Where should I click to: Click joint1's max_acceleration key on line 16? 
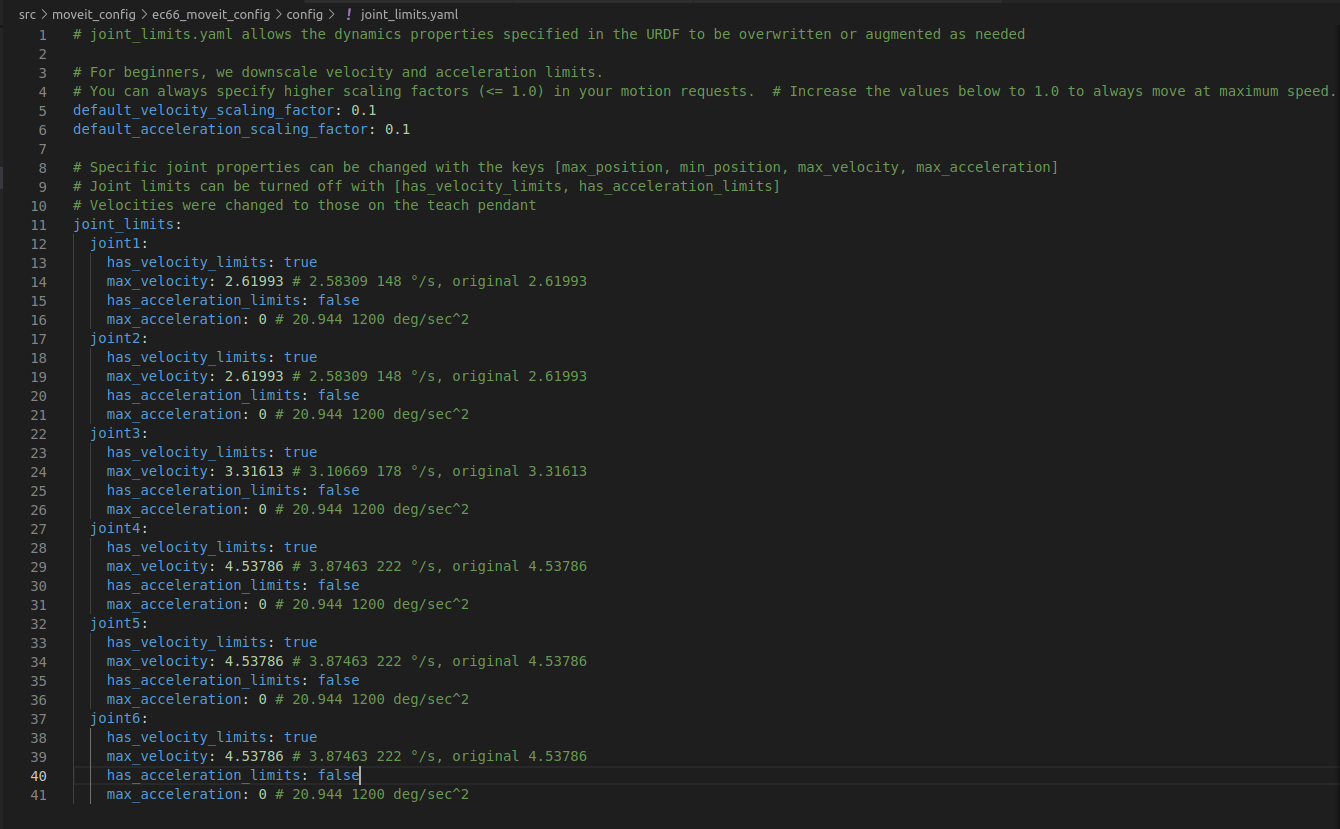(x=174, y=320)
